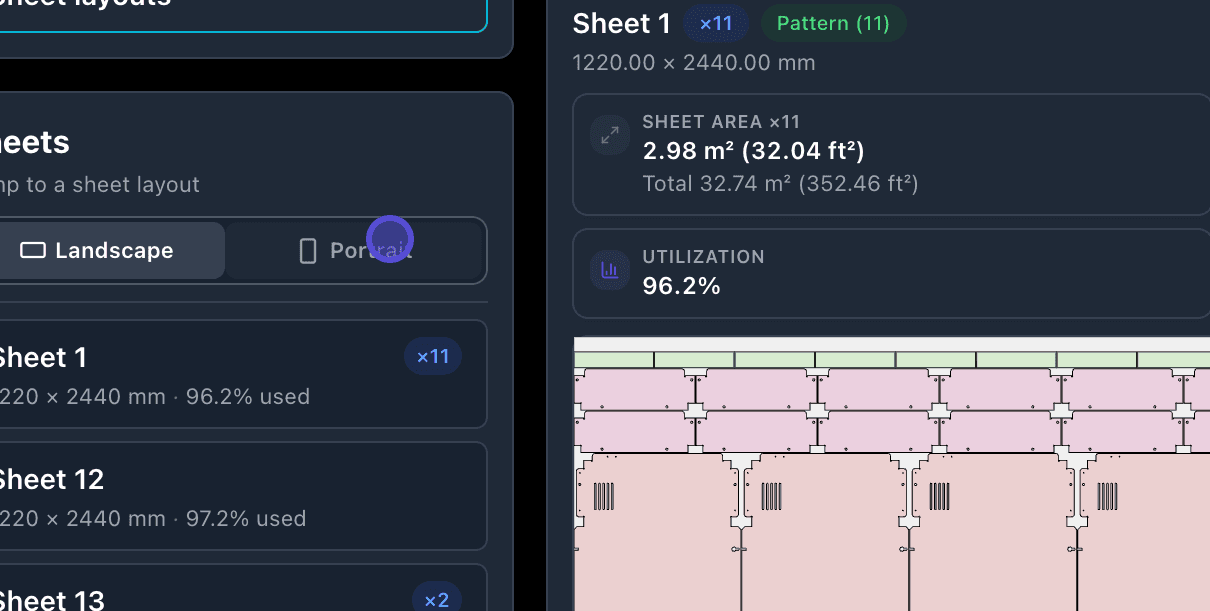
Task: Switch orientation to Landscape
Action: click(111, 250)
